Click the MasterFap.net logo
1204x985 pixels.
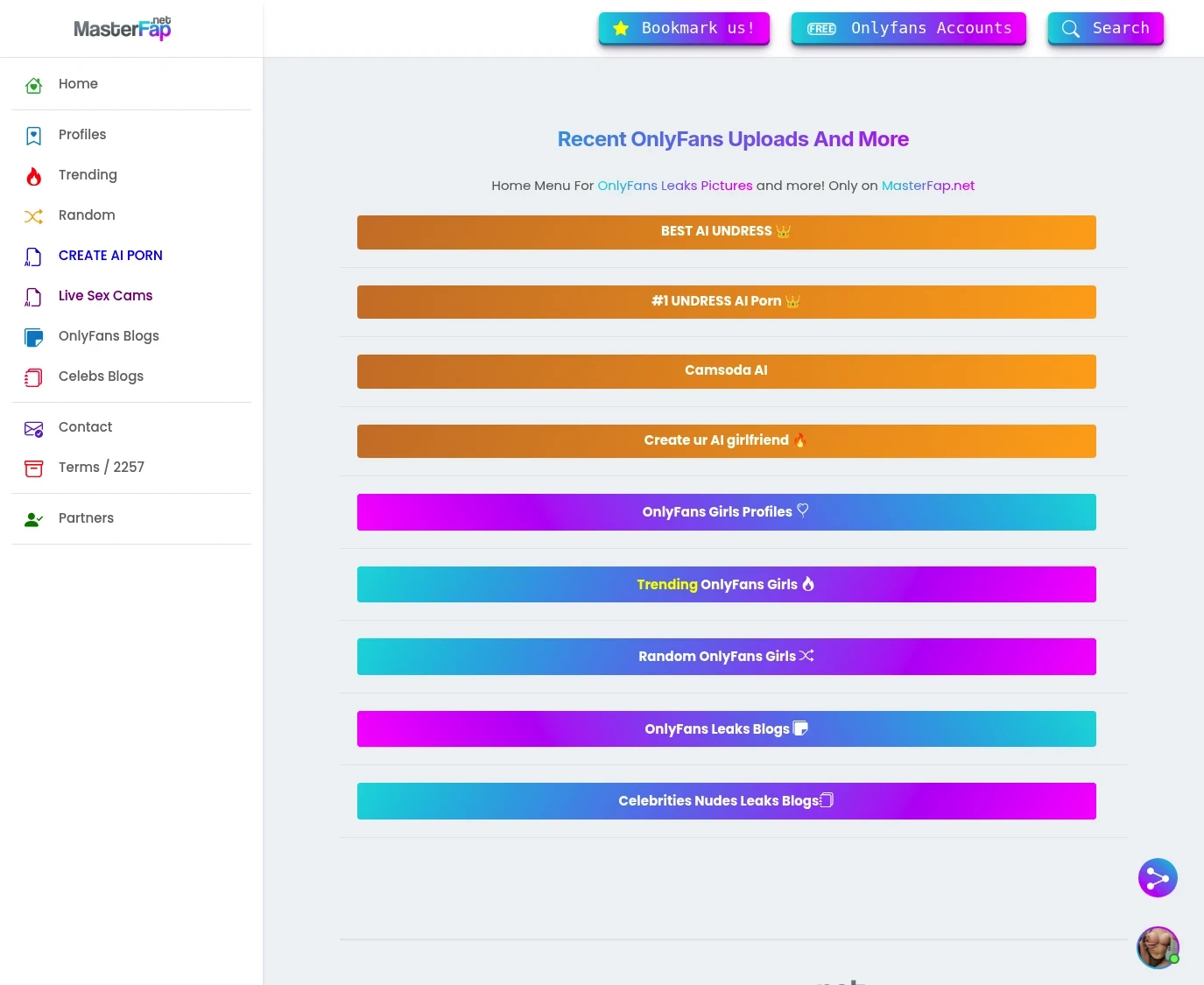[123, 28]
